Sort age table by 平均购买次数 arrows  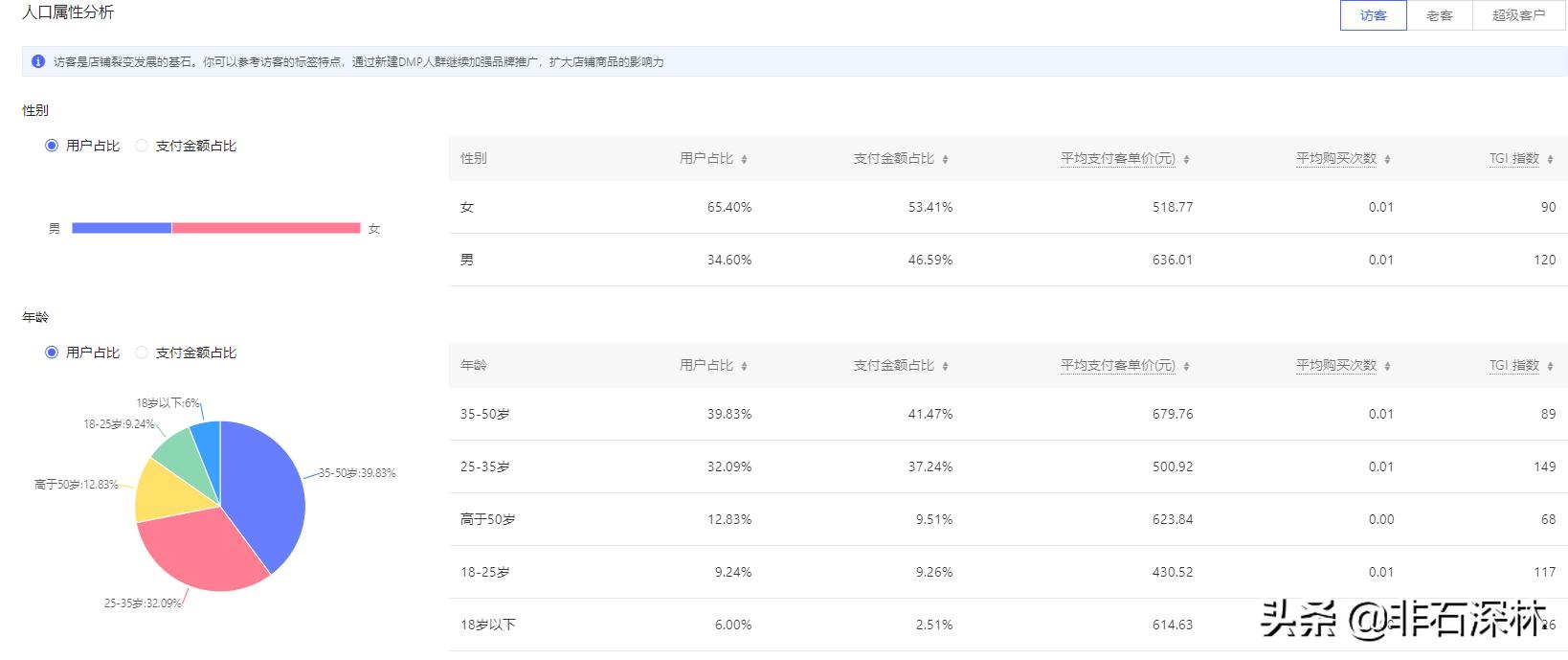tap(1387, 366)
